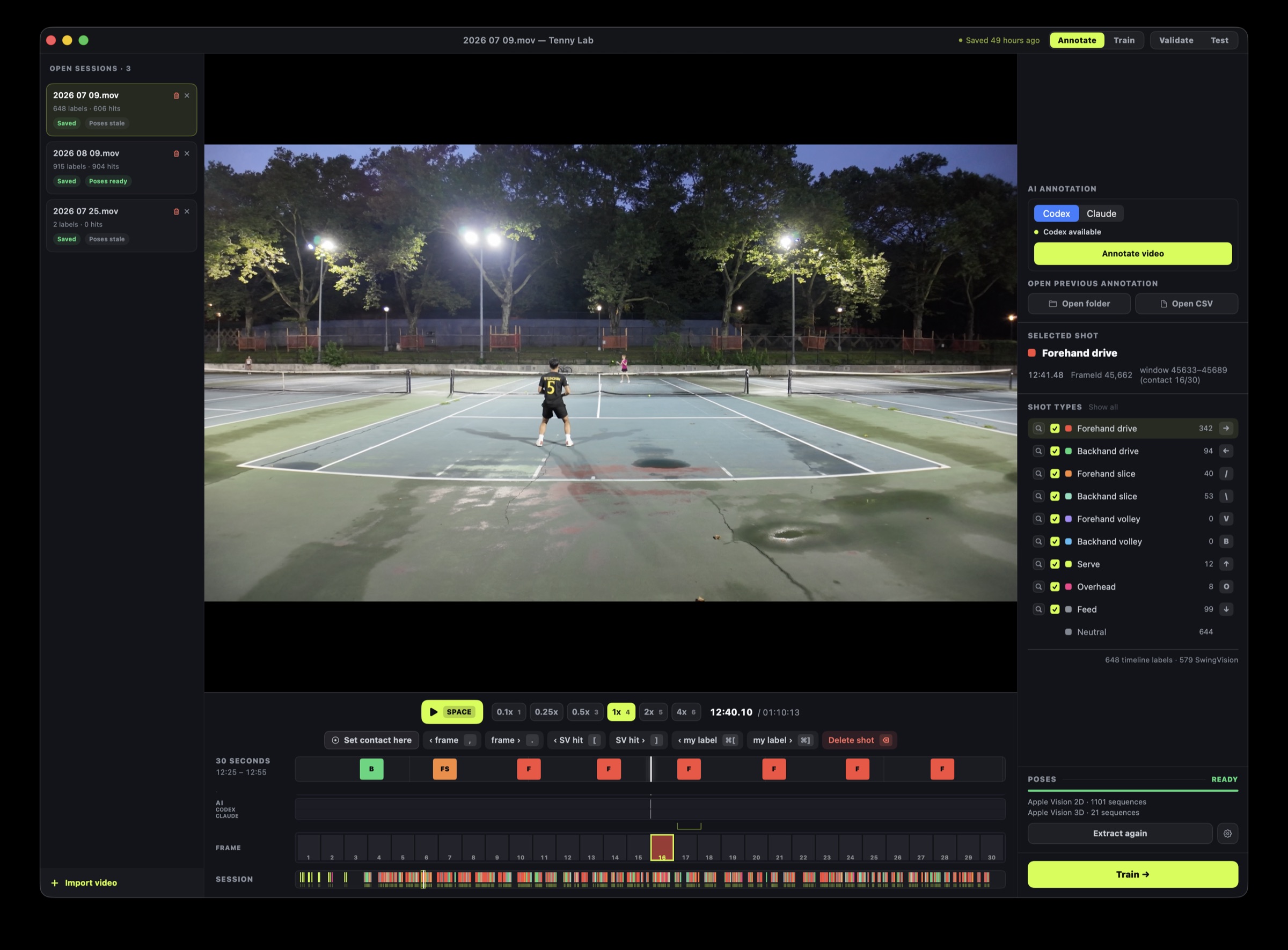Set playback speed to 0.5x
Image resolution: width=1288 pixels, height=950 pixels.
point(585,712)
